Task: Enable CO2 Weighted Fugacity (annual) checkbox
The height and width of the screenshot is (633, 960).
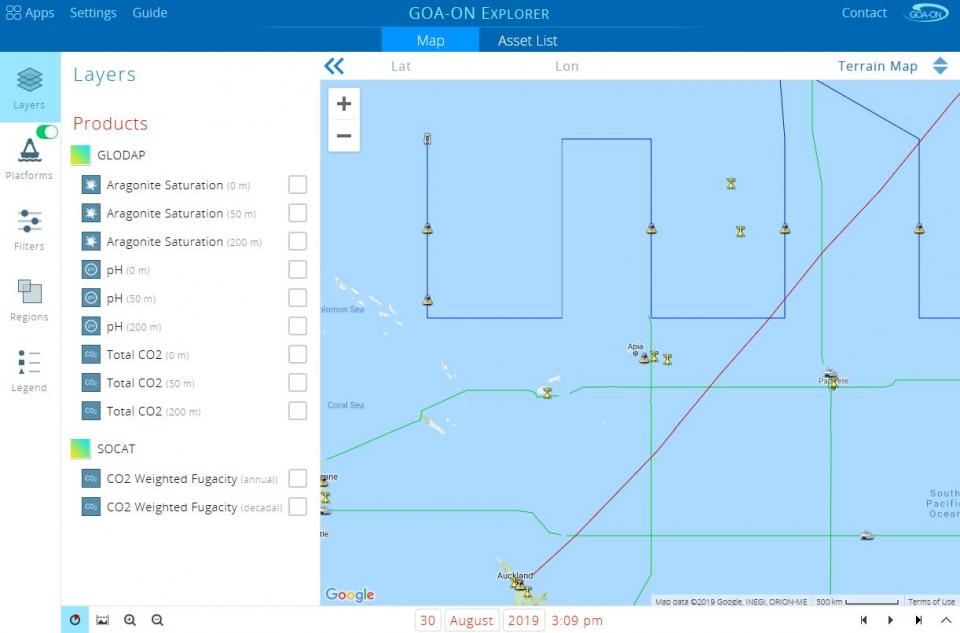Action: pyautogui.click(x=297, y=479)
